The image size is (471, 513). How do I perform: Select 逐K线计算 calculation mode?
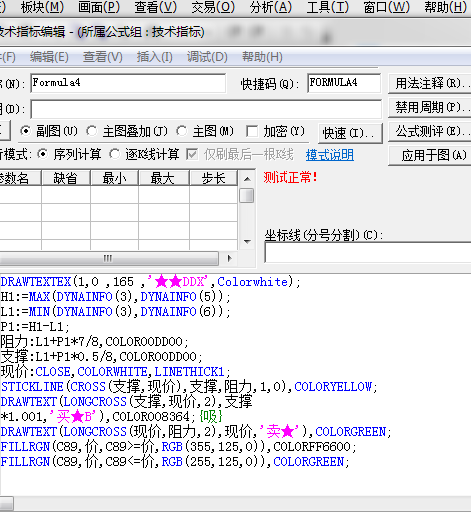(x=144, y=154)
